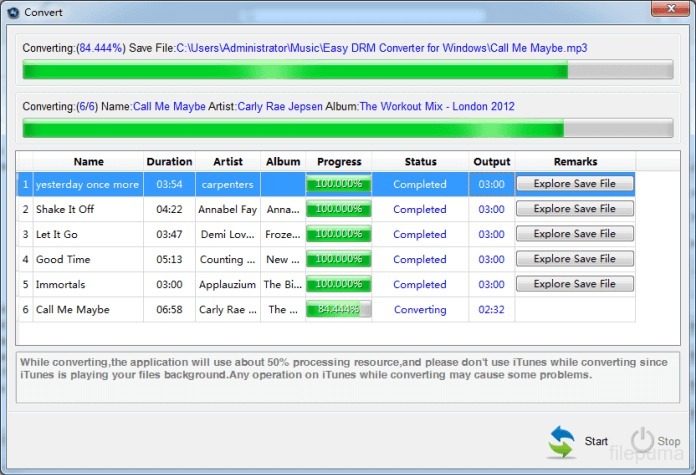Click the top file conversion progress bar
696x475 pixels.
point(347,71)
